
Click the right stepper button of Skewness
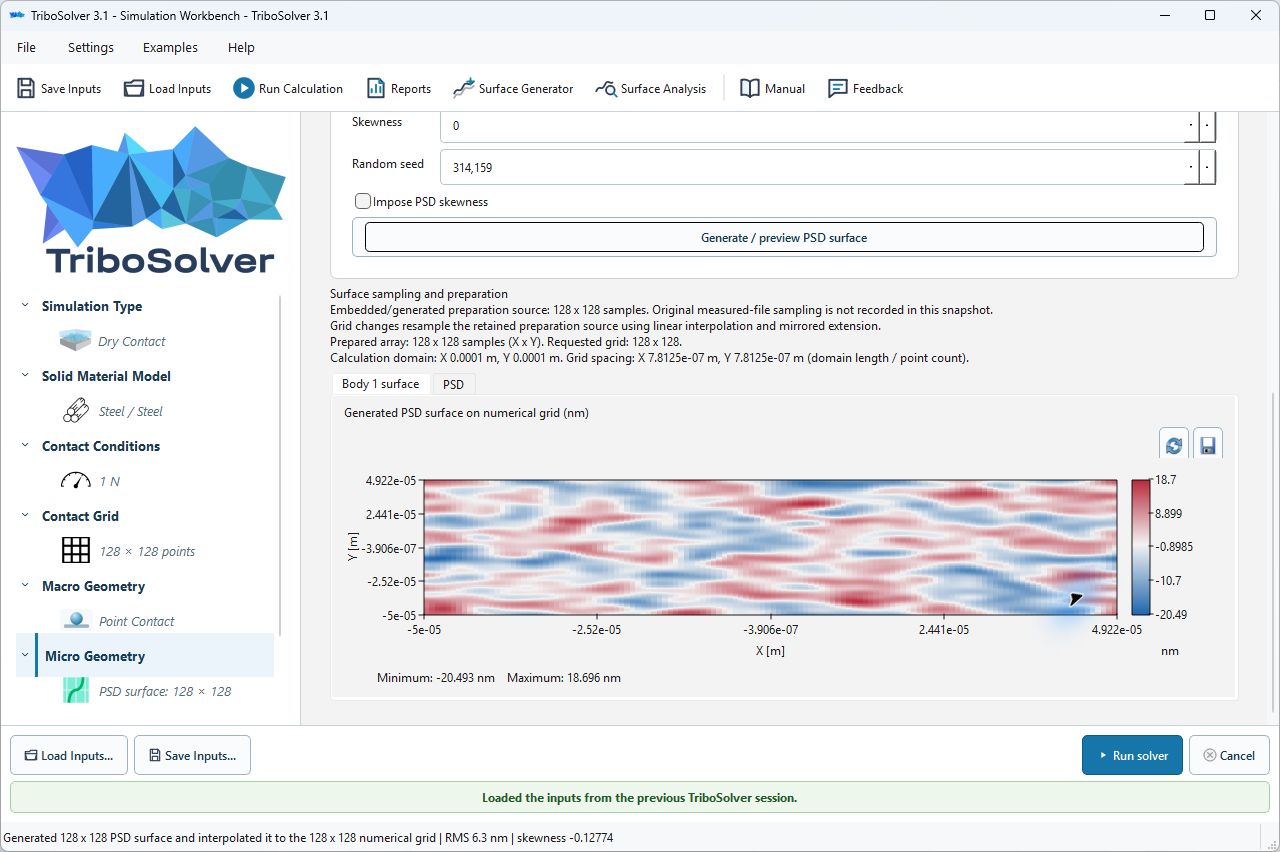click(x=1207, y=126)
